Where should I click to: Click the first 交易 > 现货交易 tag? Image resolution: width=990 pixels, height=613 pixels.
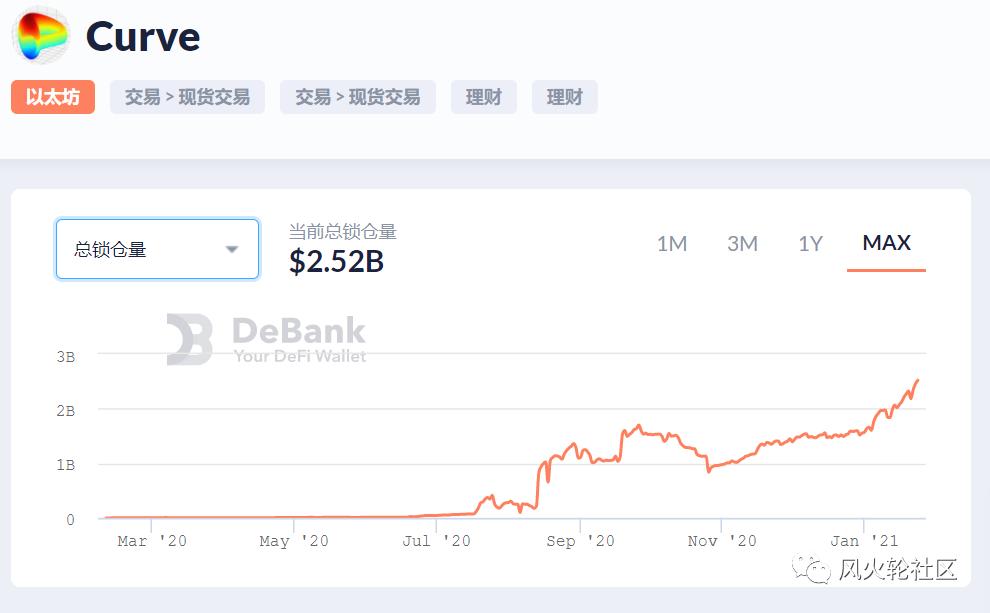(x=187, y=96)
